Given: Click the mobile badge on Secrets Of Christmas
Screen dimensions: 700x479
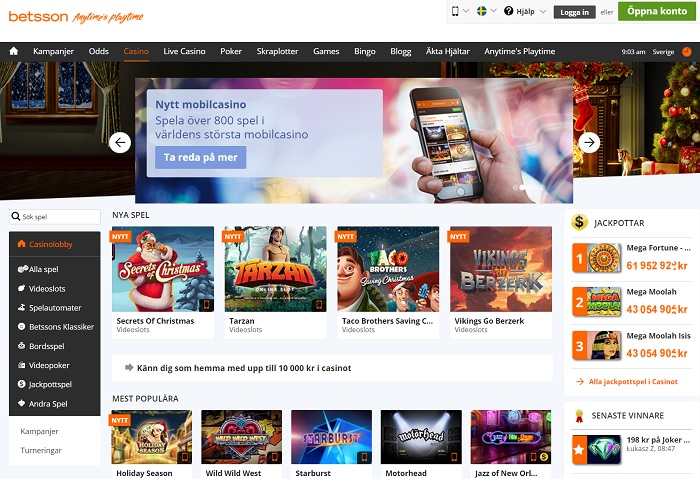Looking at the screenshot, I should (206, 305).
